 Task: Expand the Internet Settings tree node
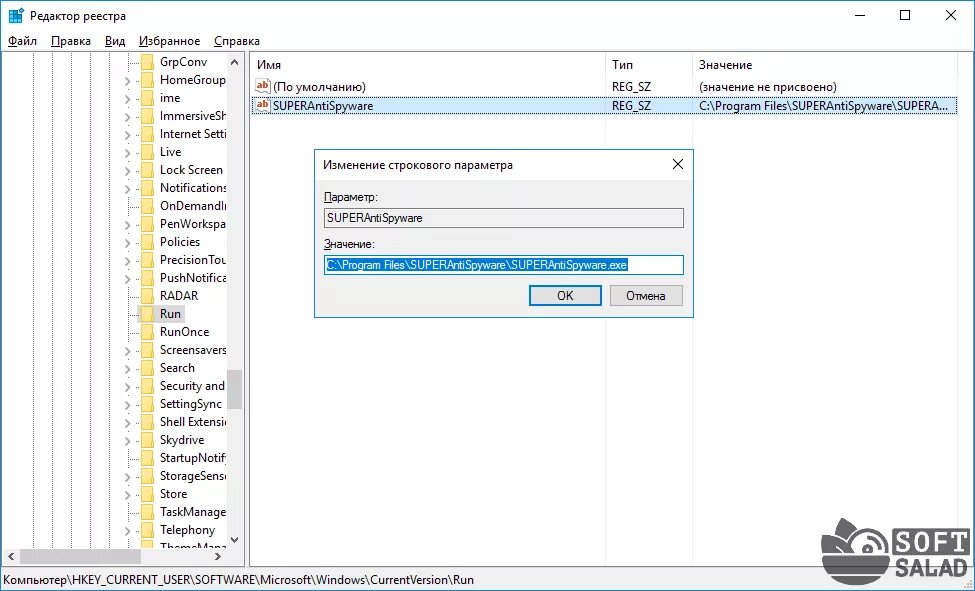(127, 135)
